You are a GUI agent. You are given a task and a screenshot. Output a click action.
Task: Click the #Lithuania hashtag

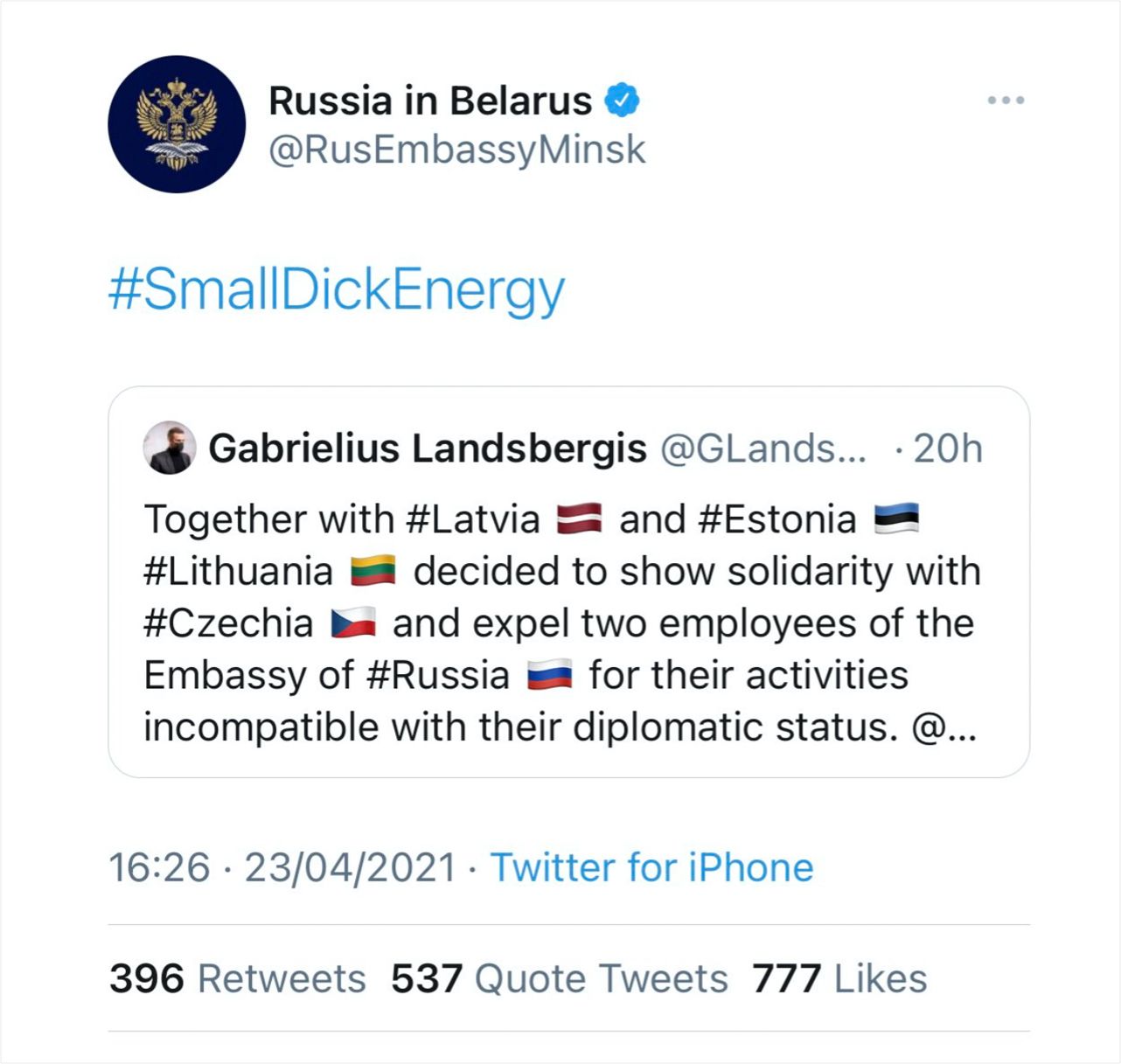pyautogui.click(x=238, y=572)
